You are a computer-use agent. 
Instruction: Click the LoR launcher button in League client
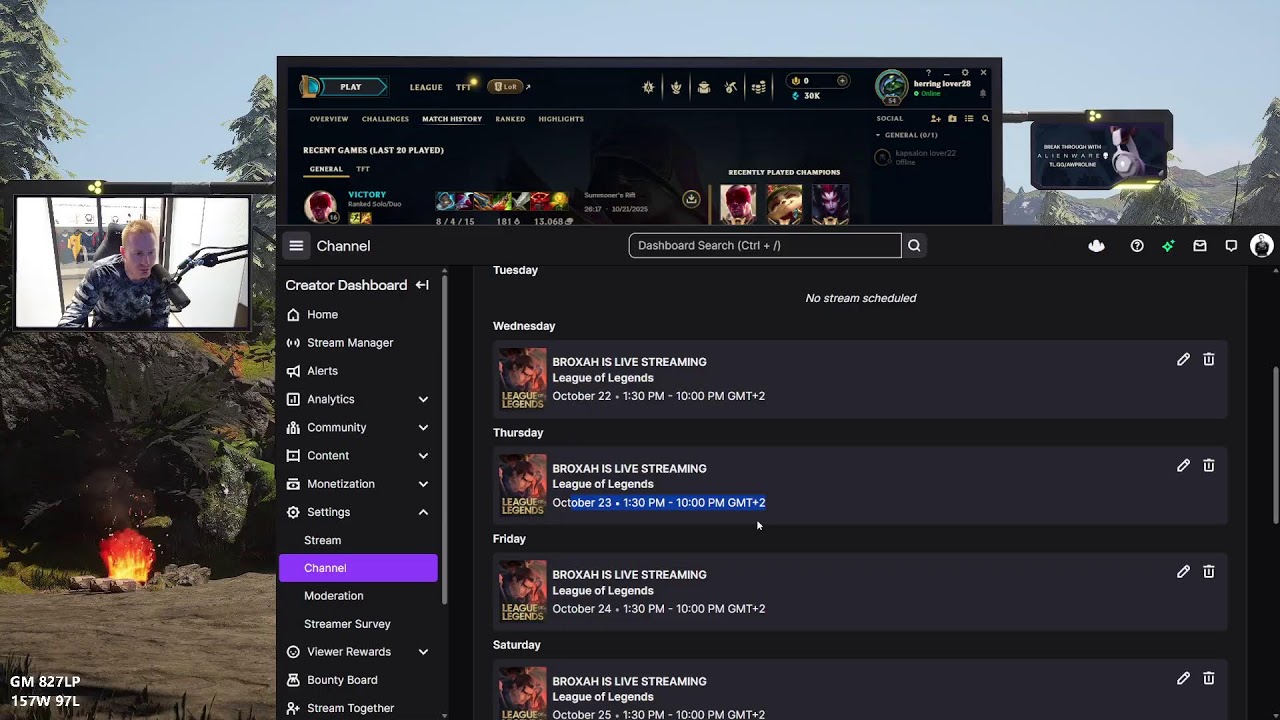point(507,87)
